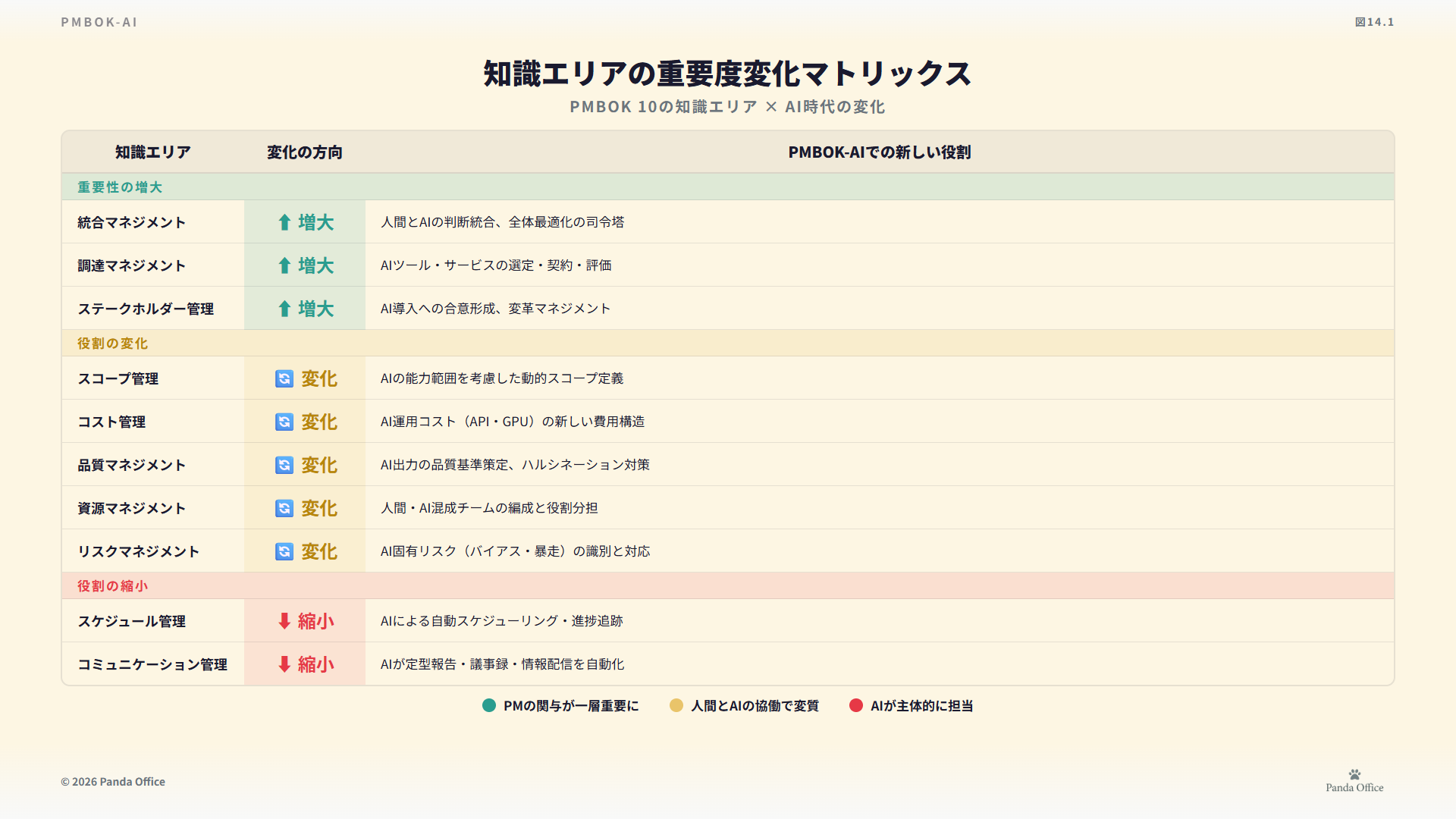Click the 変化の方向 column header
Screen dimensions: 1456x819
(x=305, y=152)
